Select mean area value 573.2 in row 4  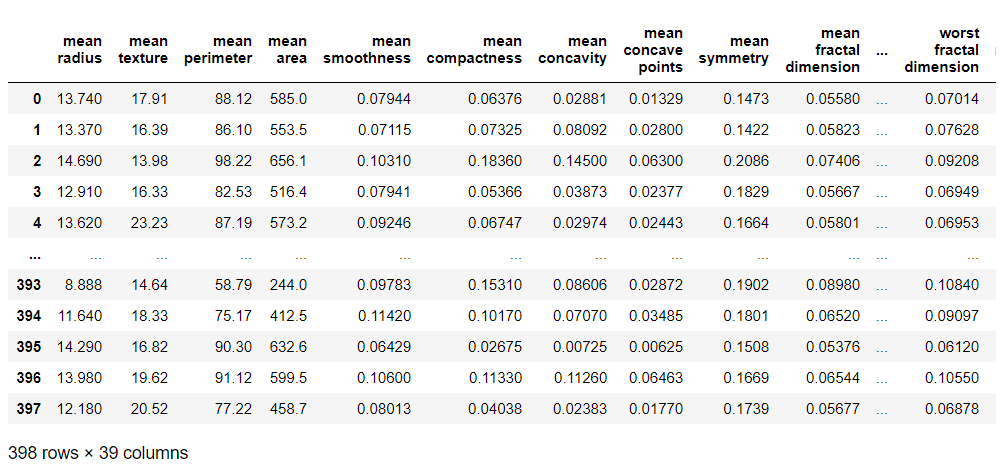pyautogui.click(x=288, y=223)
